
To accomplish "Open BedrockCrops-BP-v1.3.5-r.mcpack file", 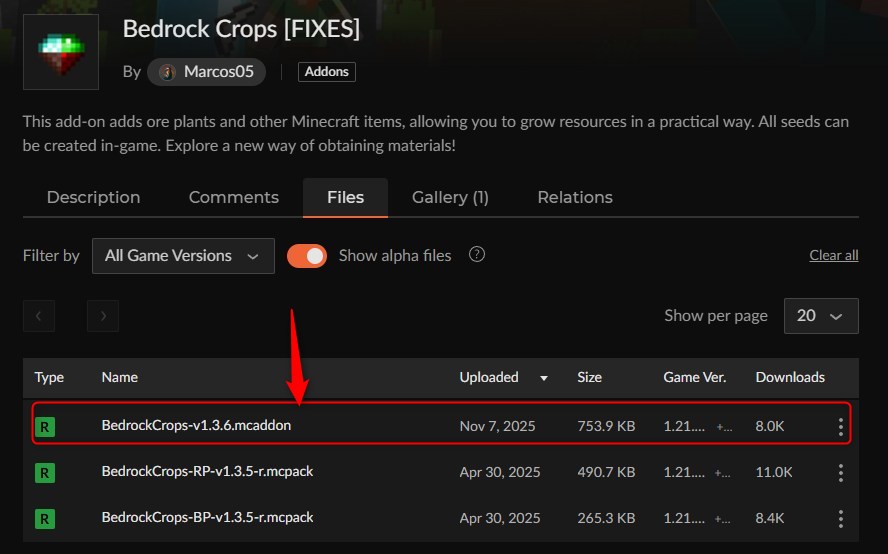I will coord(207,517).
